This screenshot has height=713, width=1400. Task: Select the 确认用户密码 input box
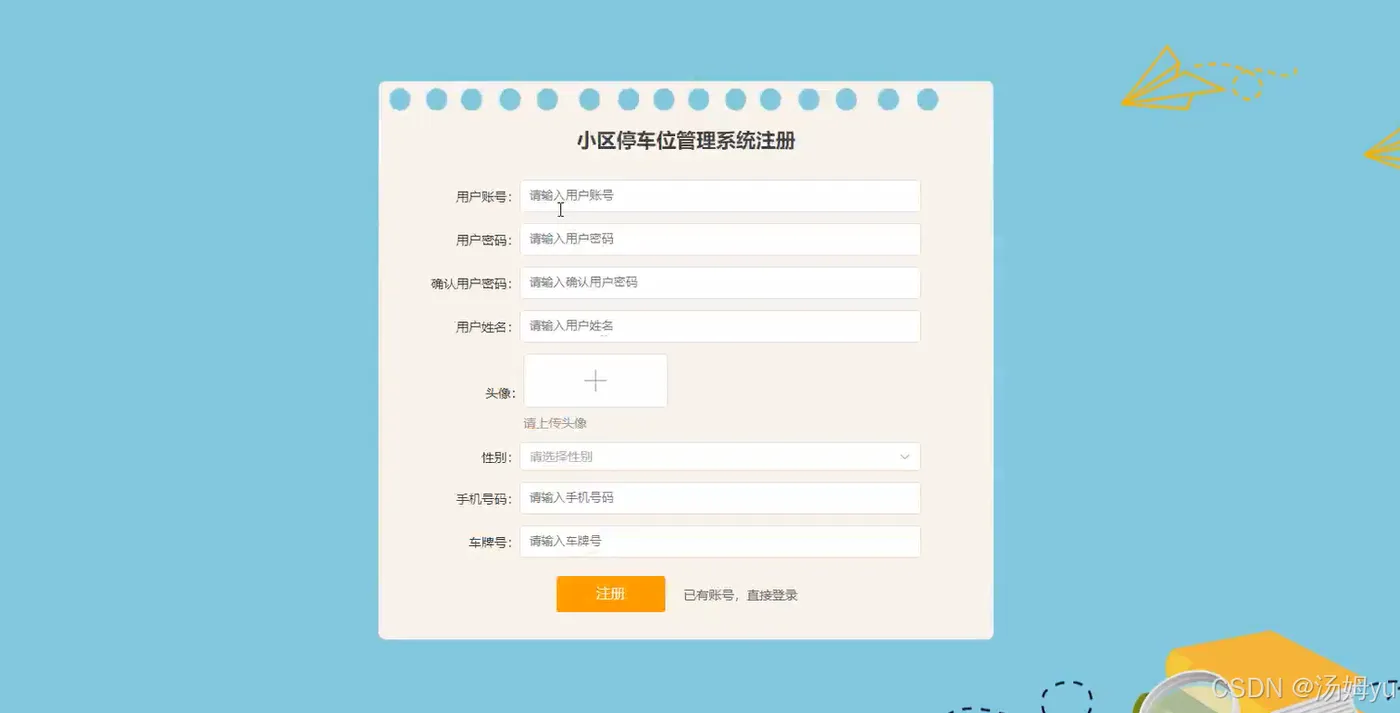pos(720,283)
